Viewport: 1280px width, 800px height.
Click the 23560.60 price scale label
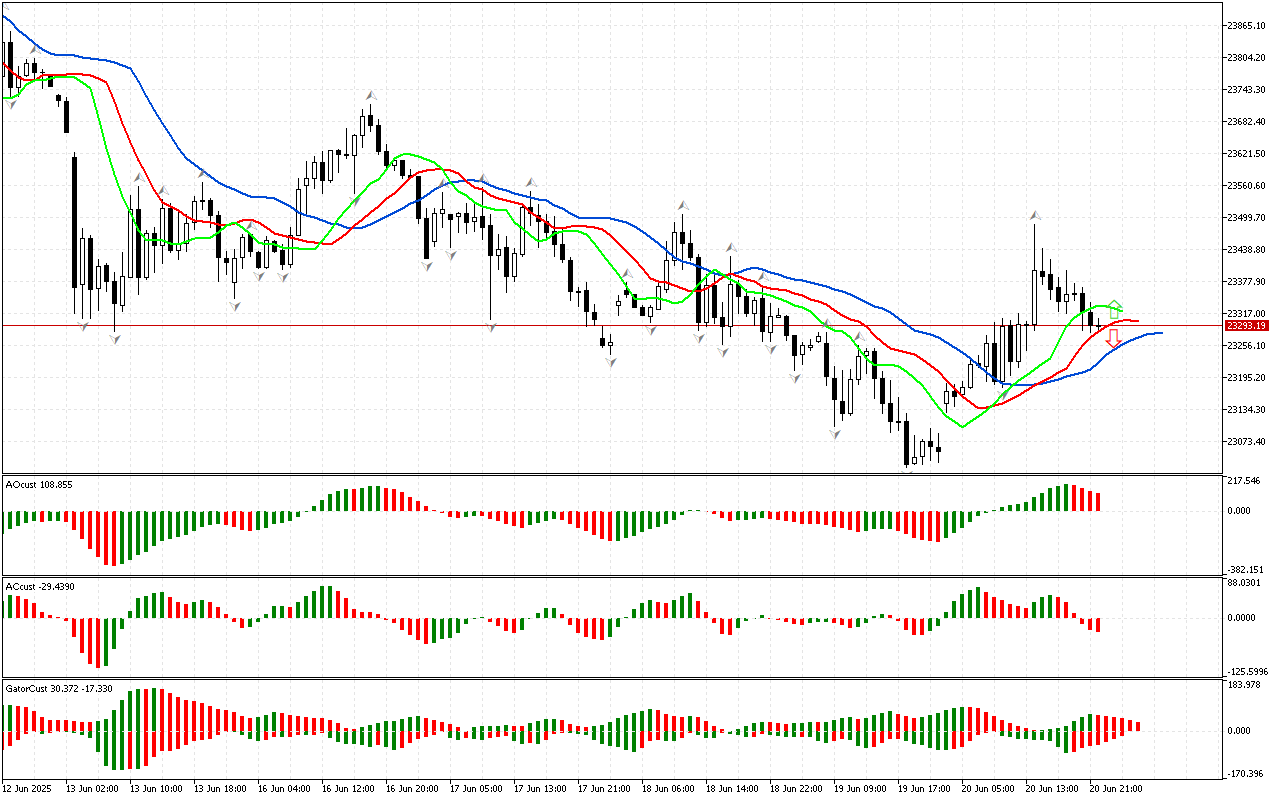pos(1246,186)
